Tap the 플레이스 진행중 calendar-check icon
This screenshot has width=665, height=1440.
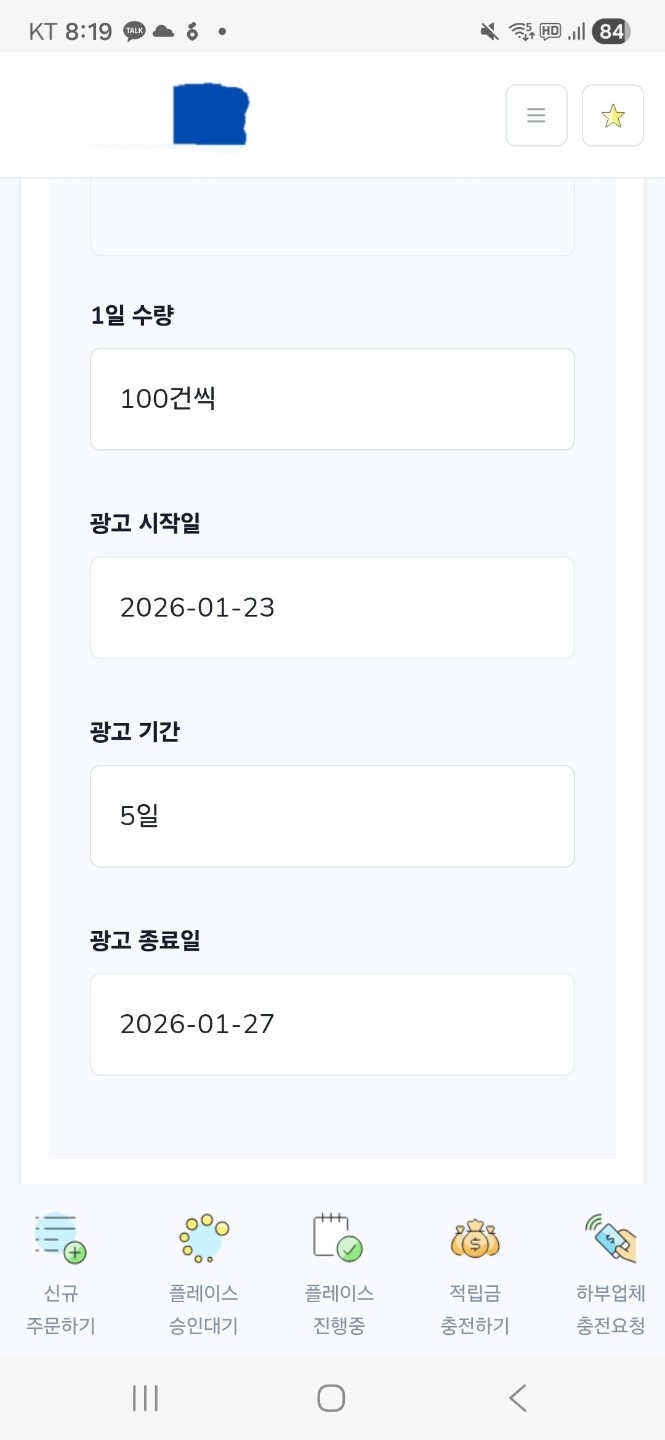coord(338,1239)
